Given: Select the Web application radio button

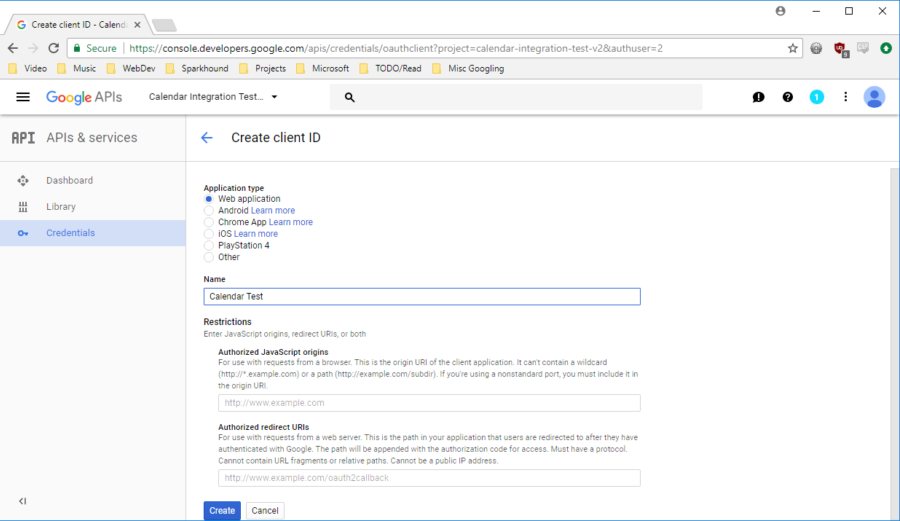Looking at the screenshot, I should (x=208, y=199).
